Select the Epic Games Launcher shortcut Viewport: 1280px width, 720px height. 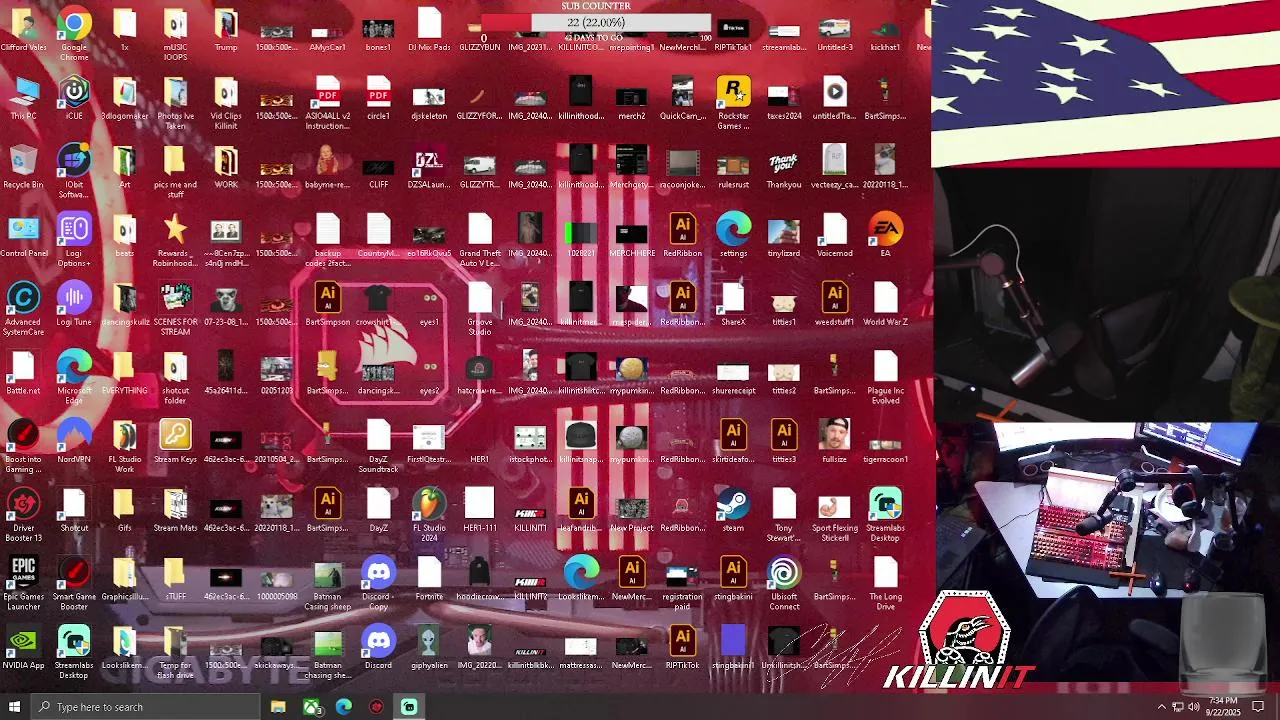[23, 583]
